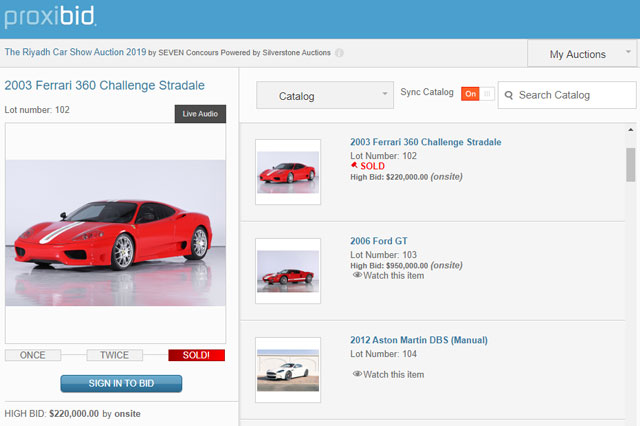Click Watch this item for Lot 104

(x=393, y=374)
